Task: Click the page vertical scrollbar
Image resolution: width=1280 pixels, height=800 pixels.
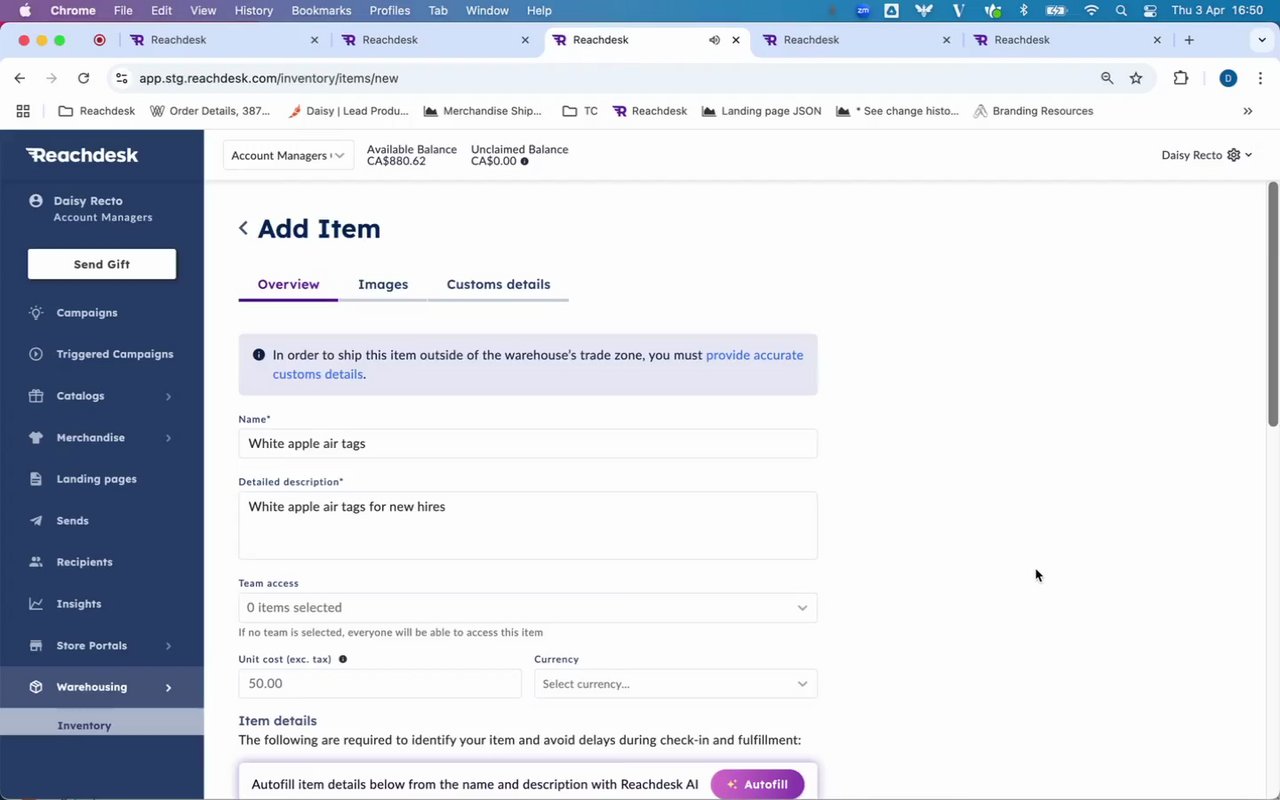Action: click(1273, 305)
